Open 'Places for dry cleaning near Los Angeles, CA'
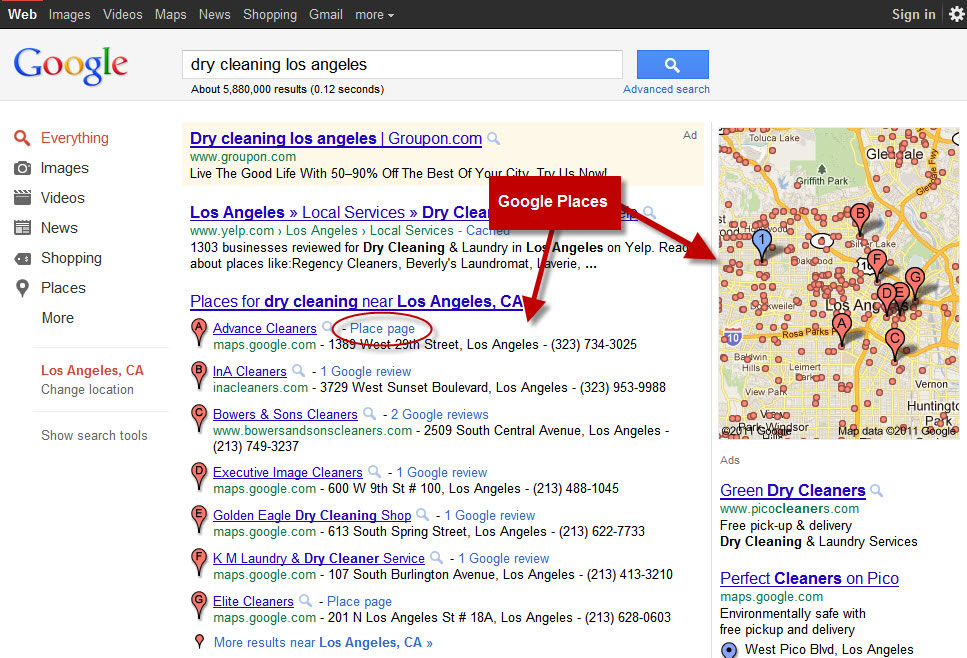 click(356, 302)
